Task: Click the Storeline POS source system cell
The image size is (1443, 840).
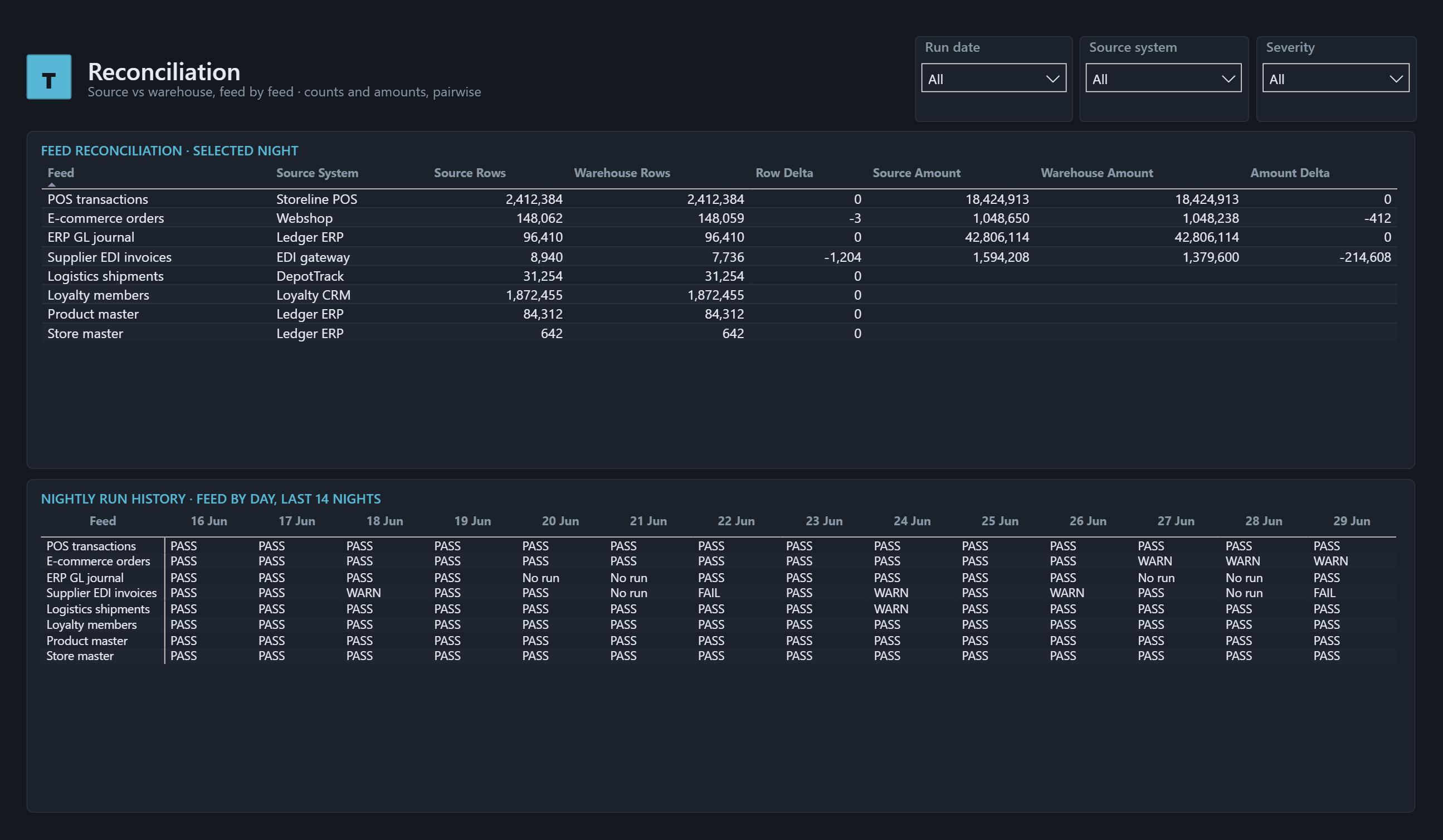Action: point(316,199)
